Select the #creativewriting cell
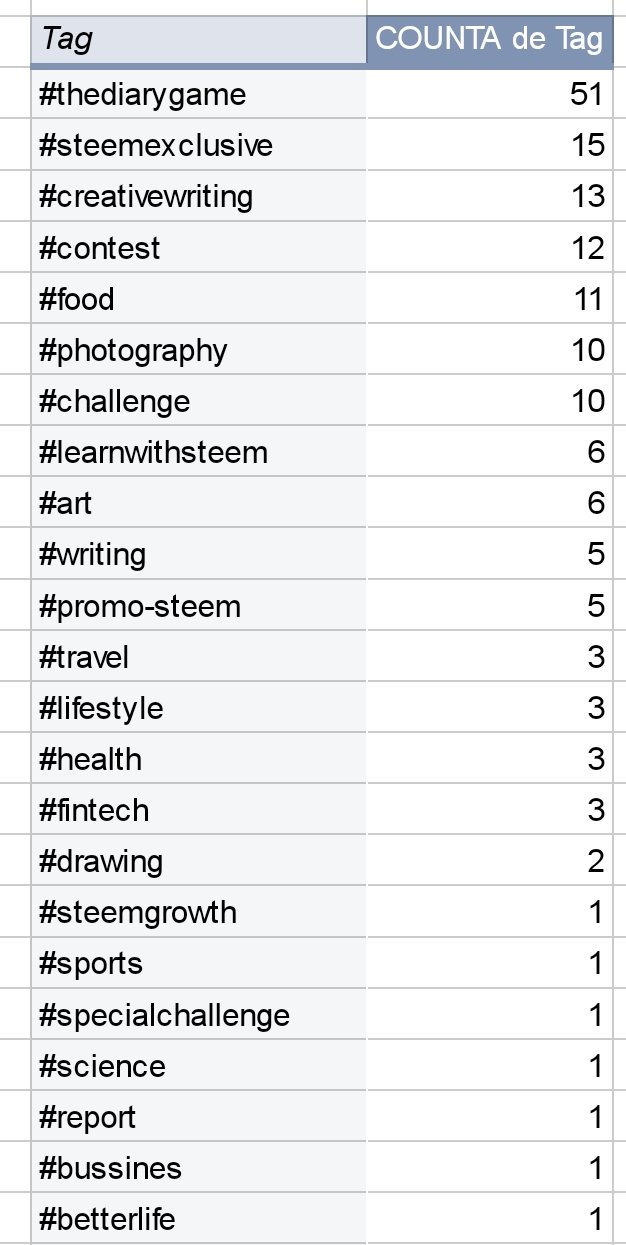The width and height of the screenshot is (626, 1245). [198, 196]
